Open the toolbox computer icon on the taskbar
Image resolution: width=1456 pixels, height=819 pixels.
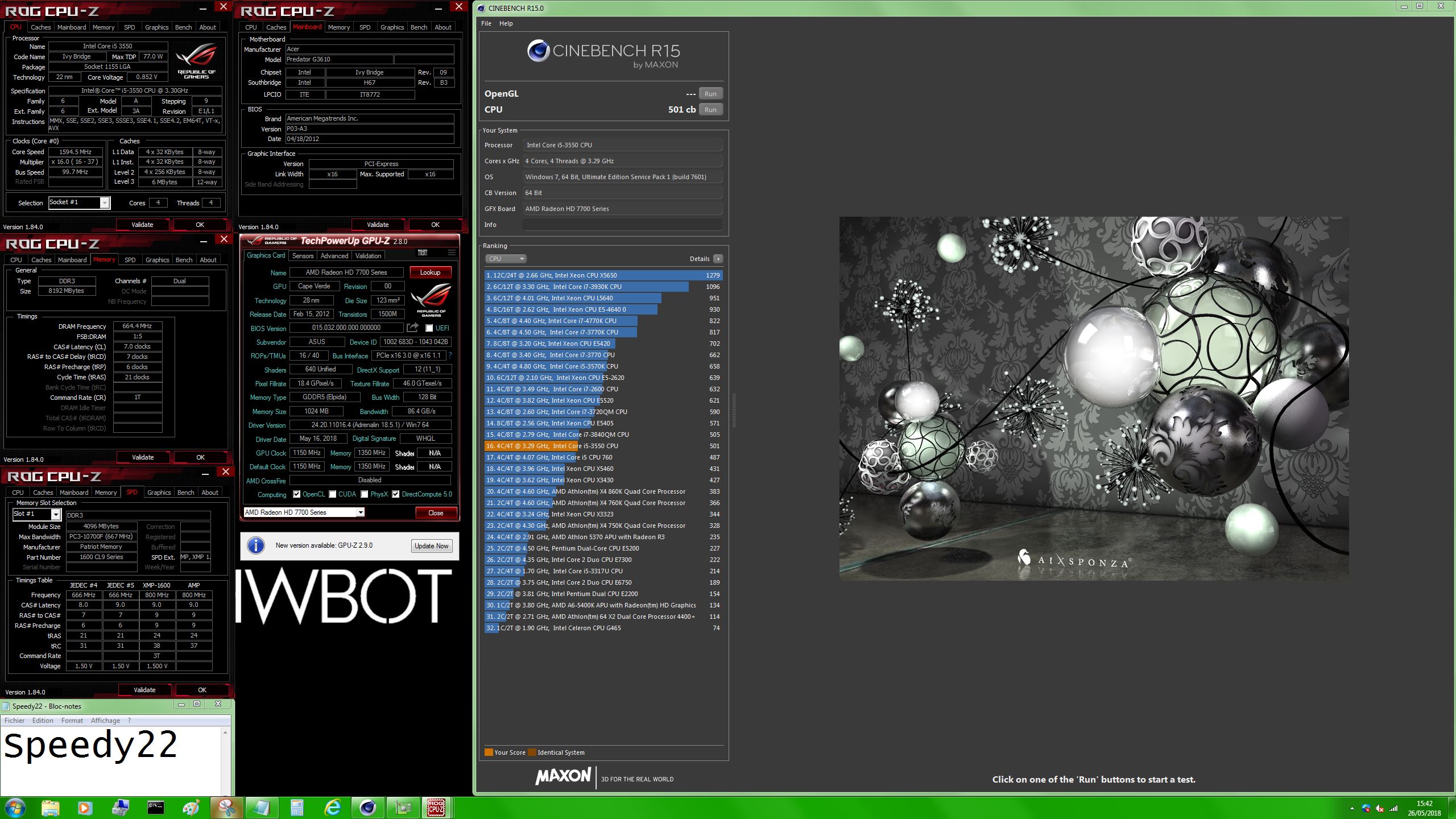121,808
